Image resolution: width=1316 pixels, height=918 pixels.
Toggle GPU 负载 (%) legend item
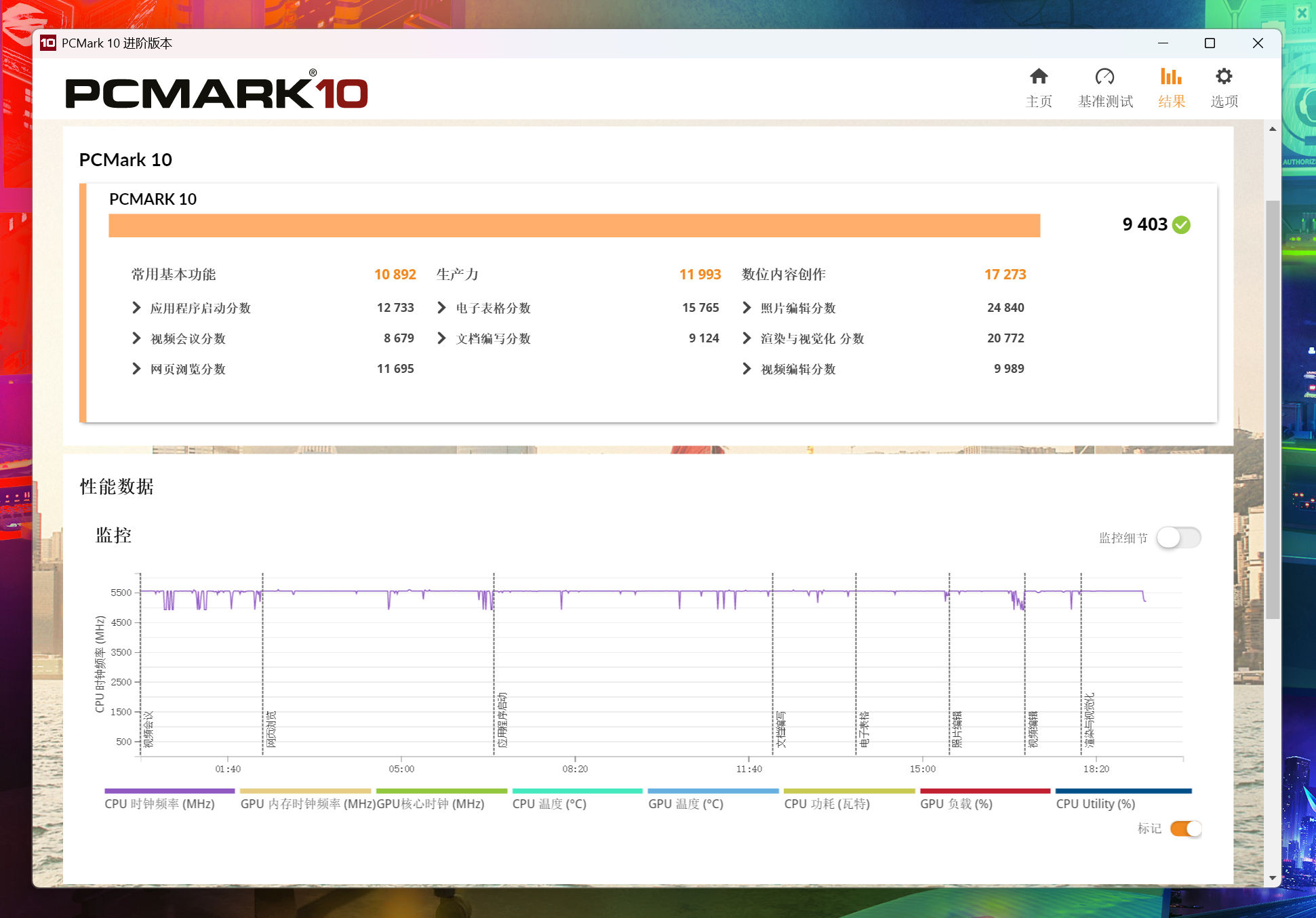956,804
